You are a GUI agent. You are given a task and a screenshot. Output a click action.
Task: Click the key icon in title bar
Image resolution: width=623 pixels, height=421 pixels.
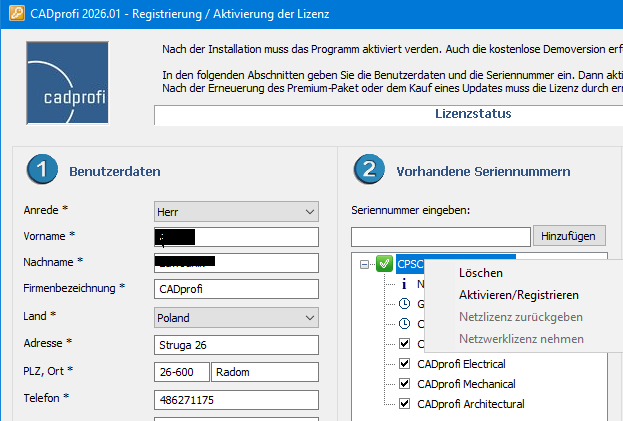click(x=13, y=14)
